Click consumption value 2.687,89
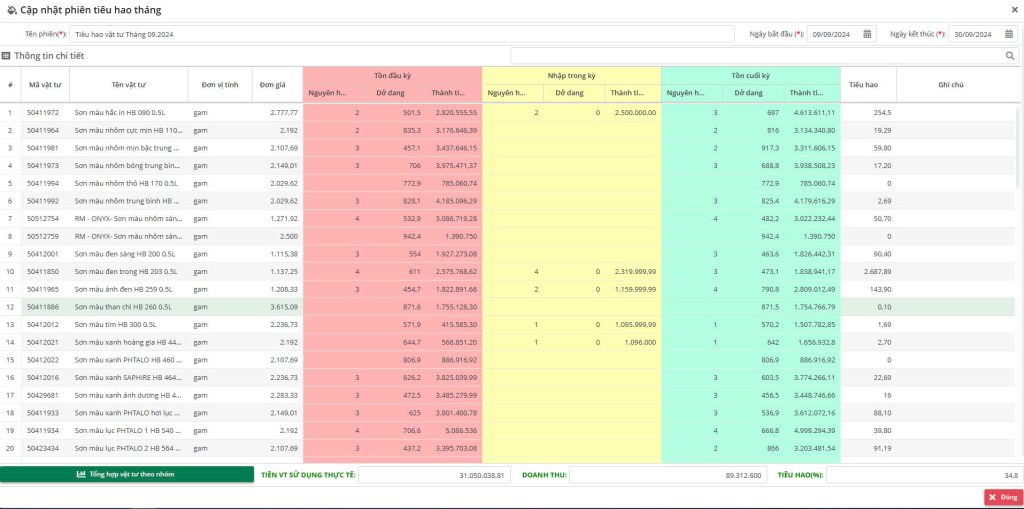1024x509 pixels. (x=877, y=272)
